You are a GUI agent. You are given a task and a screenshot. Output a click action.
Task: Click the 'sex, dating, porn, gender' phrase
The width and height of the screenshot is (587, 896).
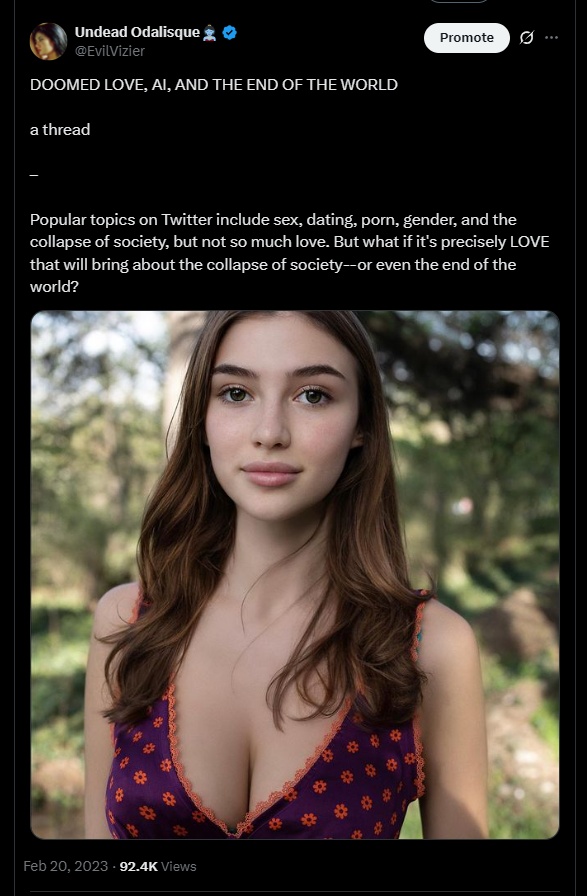click(x=363, y=219)
